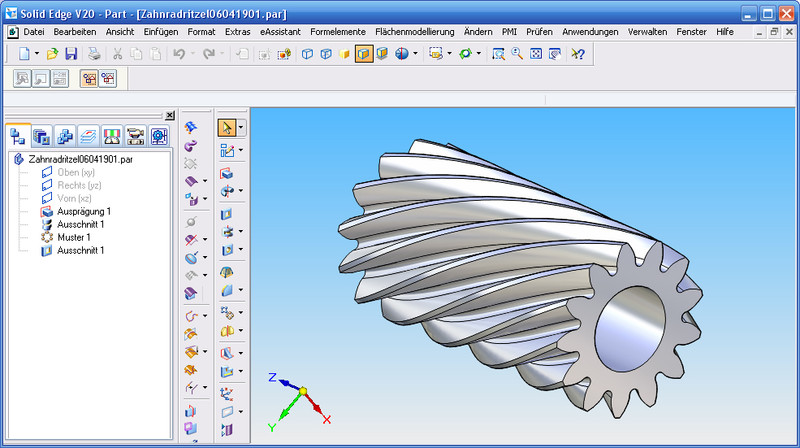The image size is (800, 448).
Task: Click the sphere view-style color icon
Action: (x=402, y=53)
